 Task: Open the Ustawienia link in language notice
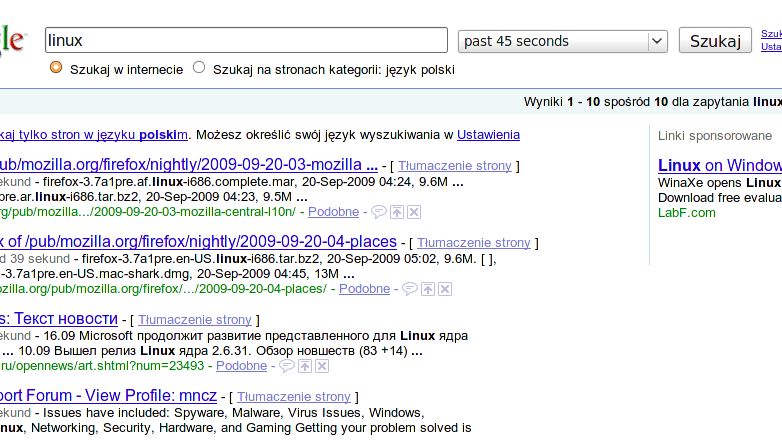pyautogui.click(x=488, y=135)
